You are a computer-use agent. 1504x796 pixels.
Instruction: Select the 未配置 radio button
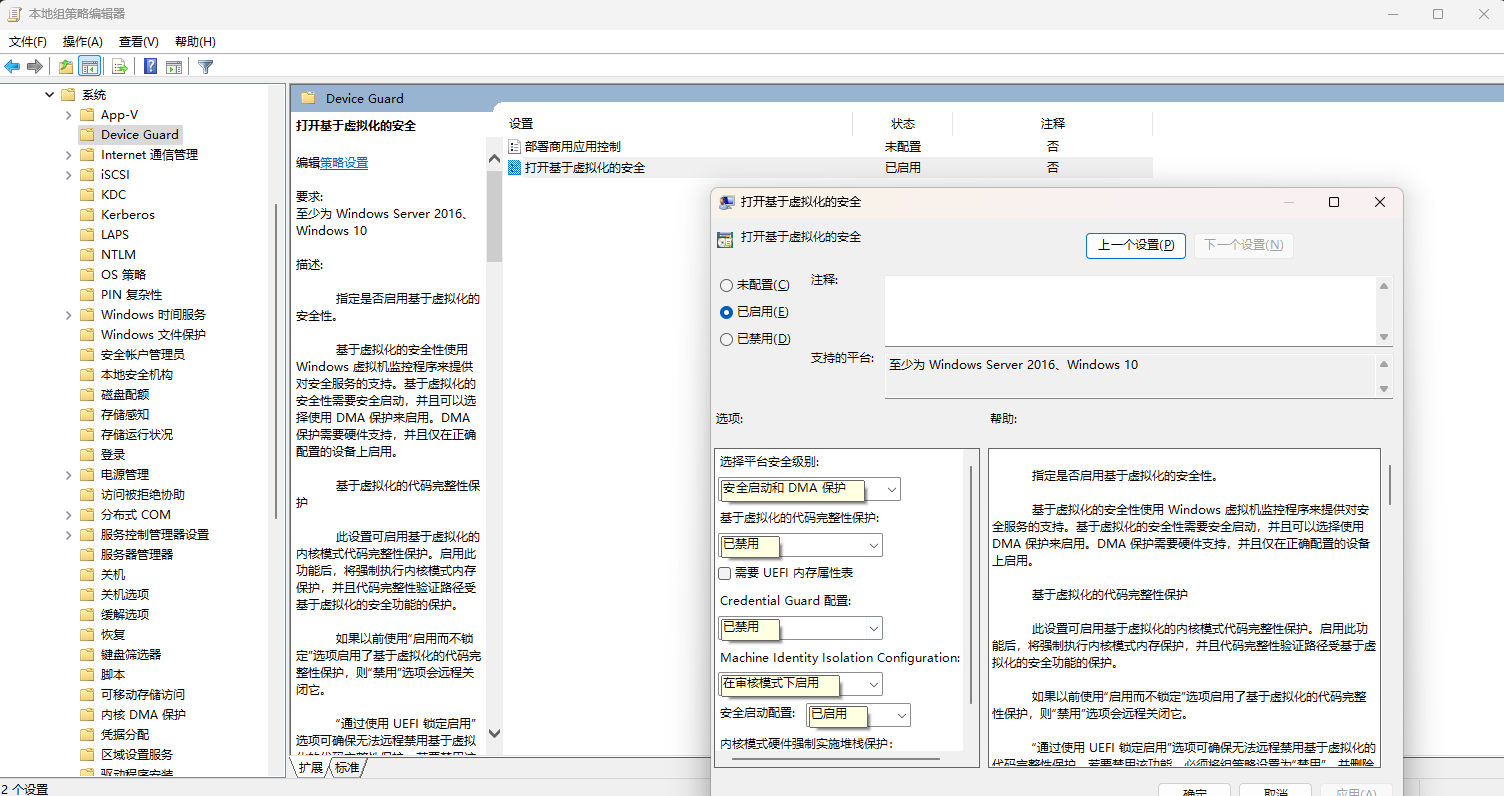[726, 285]
